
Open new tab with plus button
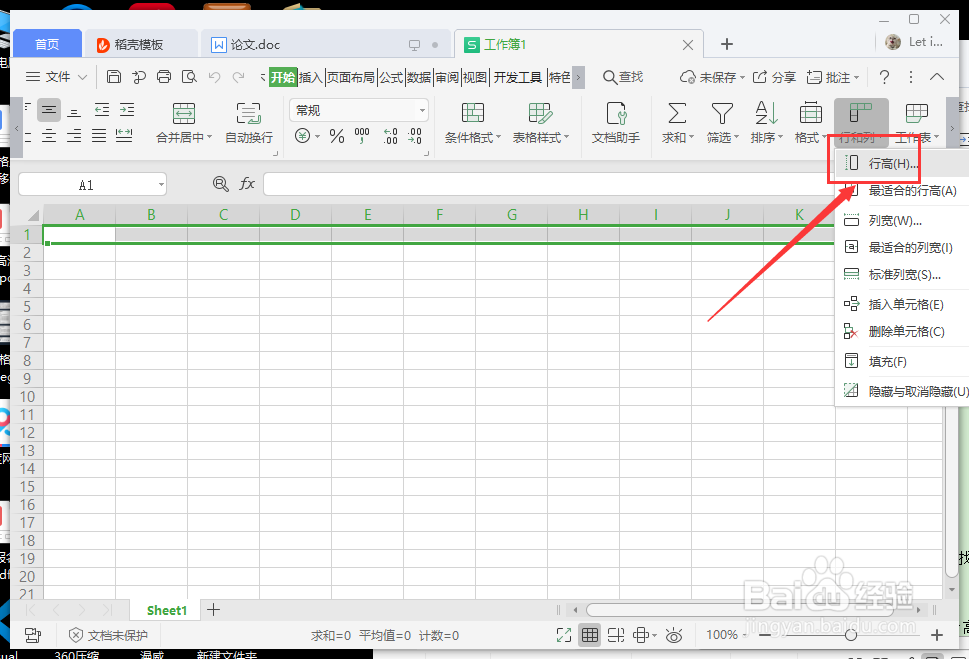pos(727,44)
